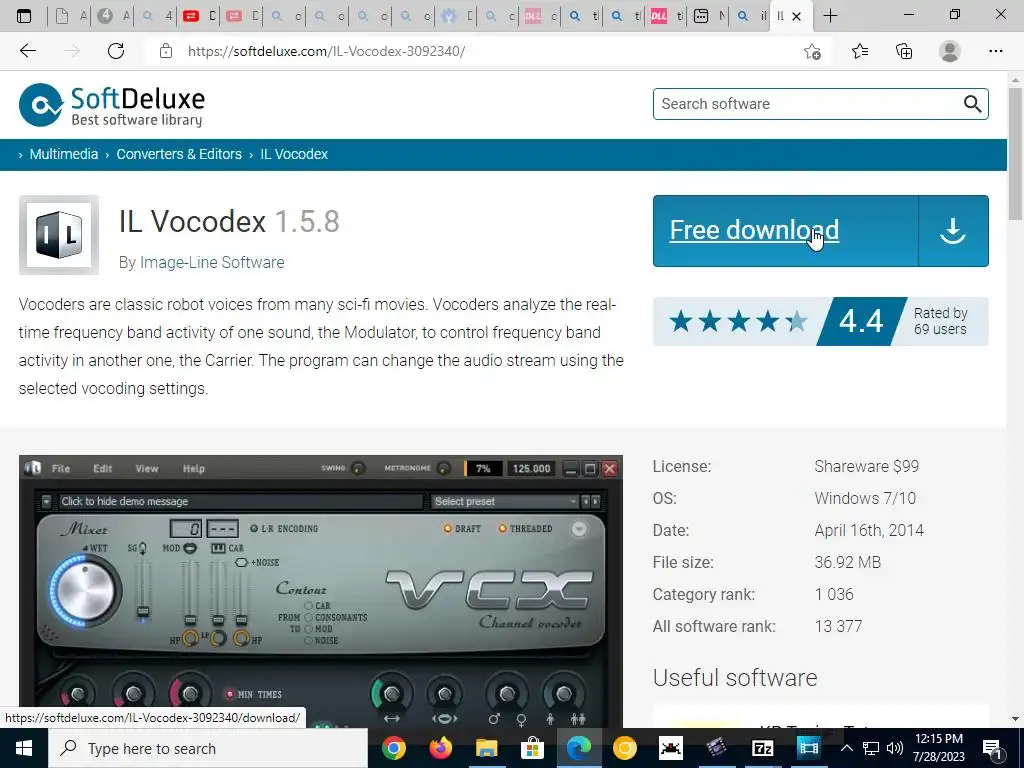This screenshot has height=768, width=1024.
Task: Click the Windows 7/10 OS value
Action: tap(865, 498)
